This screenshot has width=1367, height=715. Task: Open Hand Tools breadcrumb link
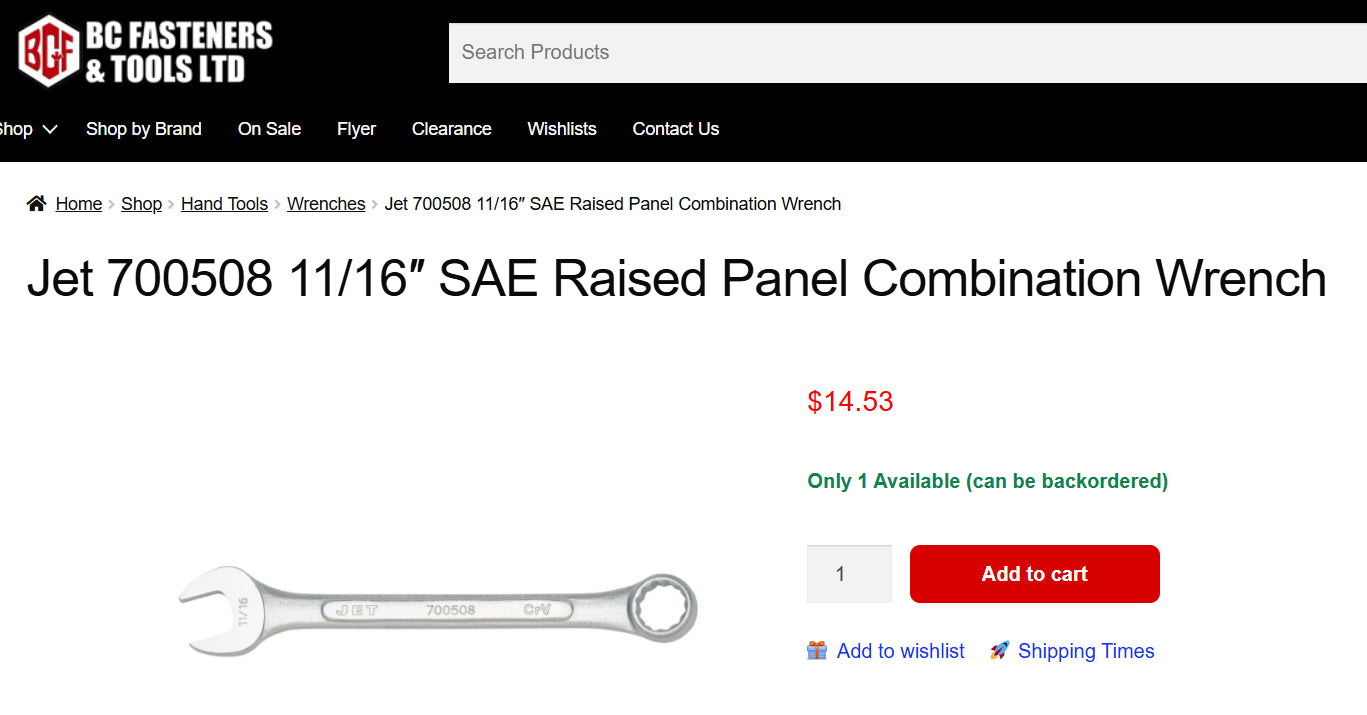point(224,204)
